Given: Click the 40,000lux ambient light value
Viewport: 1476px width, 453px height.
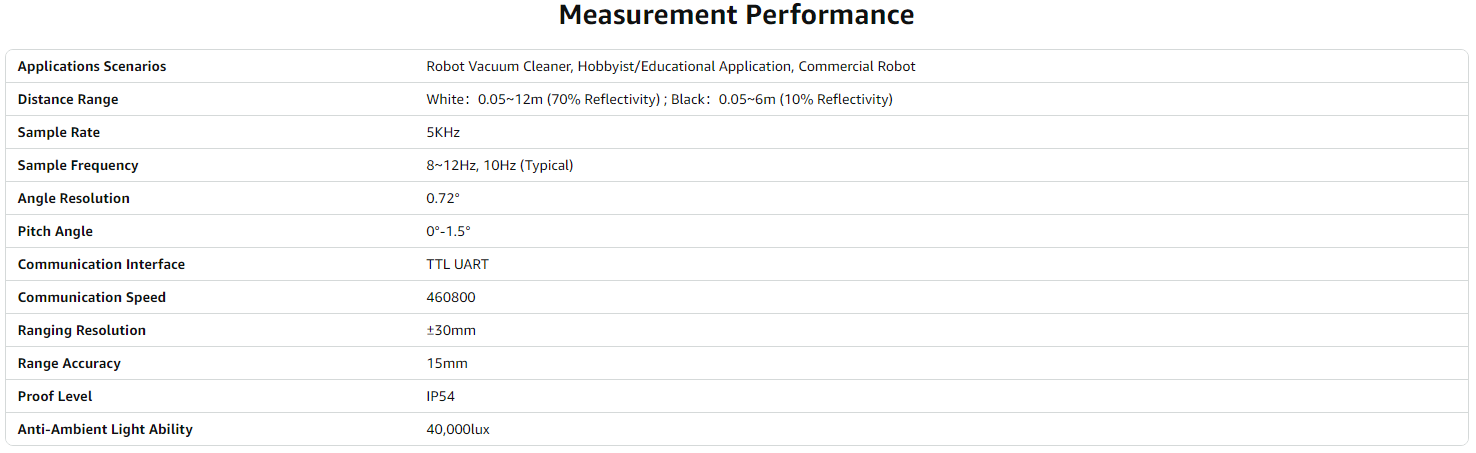Looking at the screenshot, I should tap(458, 430).
